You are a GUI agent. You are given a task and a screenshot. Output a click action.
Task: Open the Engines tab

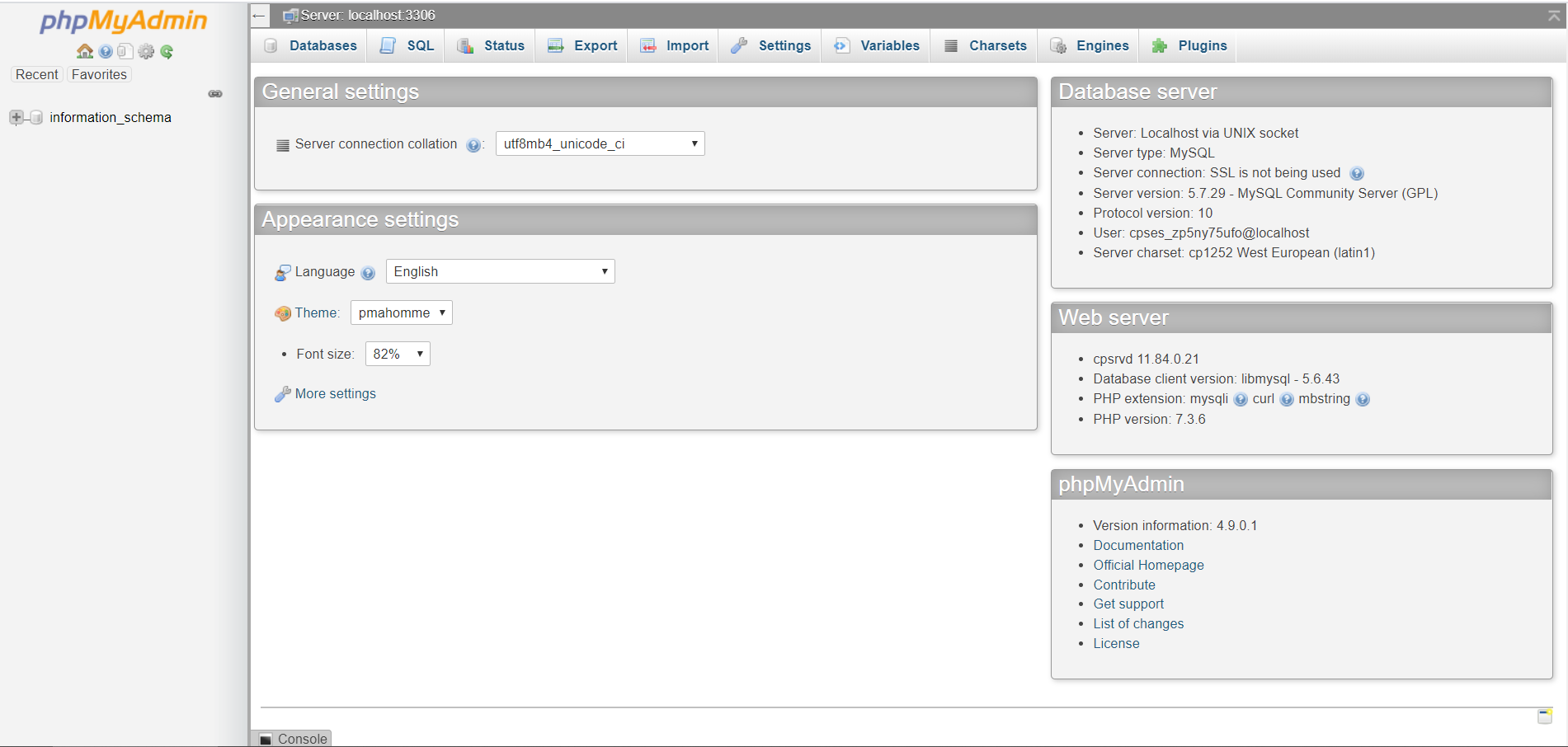click(x=1090, y=46)
